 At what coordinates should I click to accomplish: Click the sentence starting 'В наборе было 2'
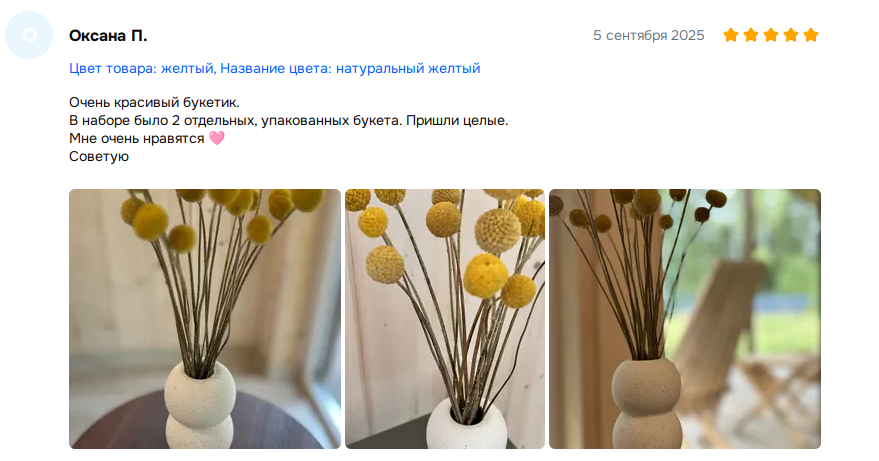tap(235, 121)
